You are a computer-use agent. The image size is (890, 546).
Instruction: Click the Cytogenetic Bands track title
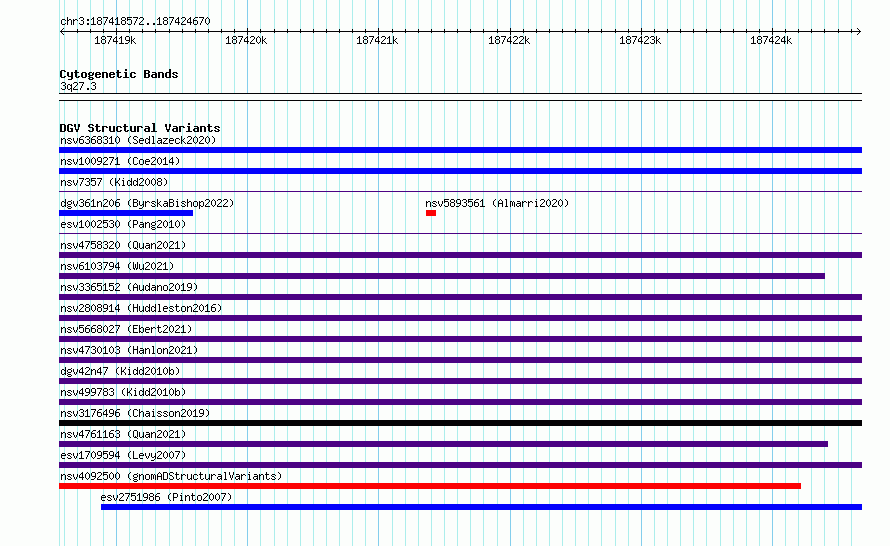pos(119,74)
